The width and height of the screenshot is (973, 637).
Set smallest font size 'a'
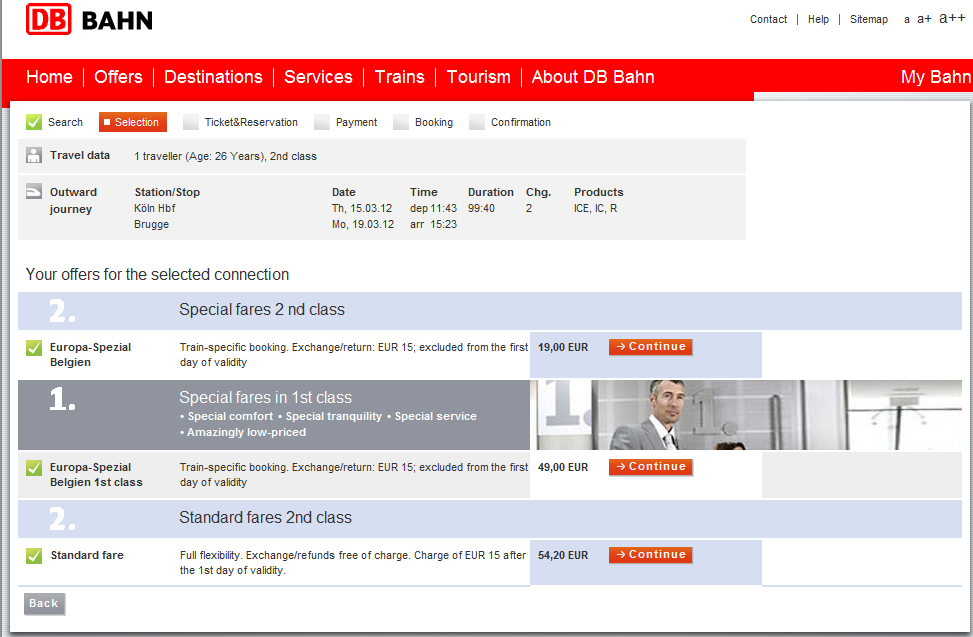(907, 20)
